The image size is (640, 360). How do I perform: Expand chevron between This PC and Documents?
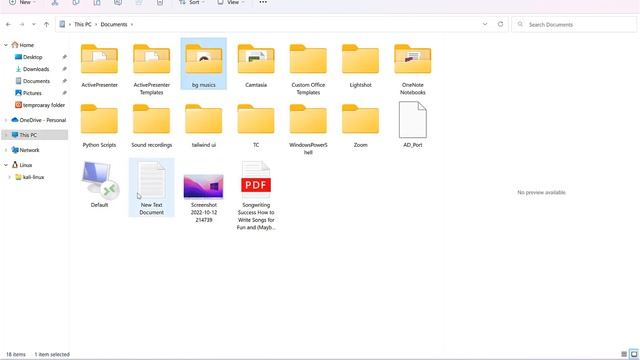(x=96, y=24)
